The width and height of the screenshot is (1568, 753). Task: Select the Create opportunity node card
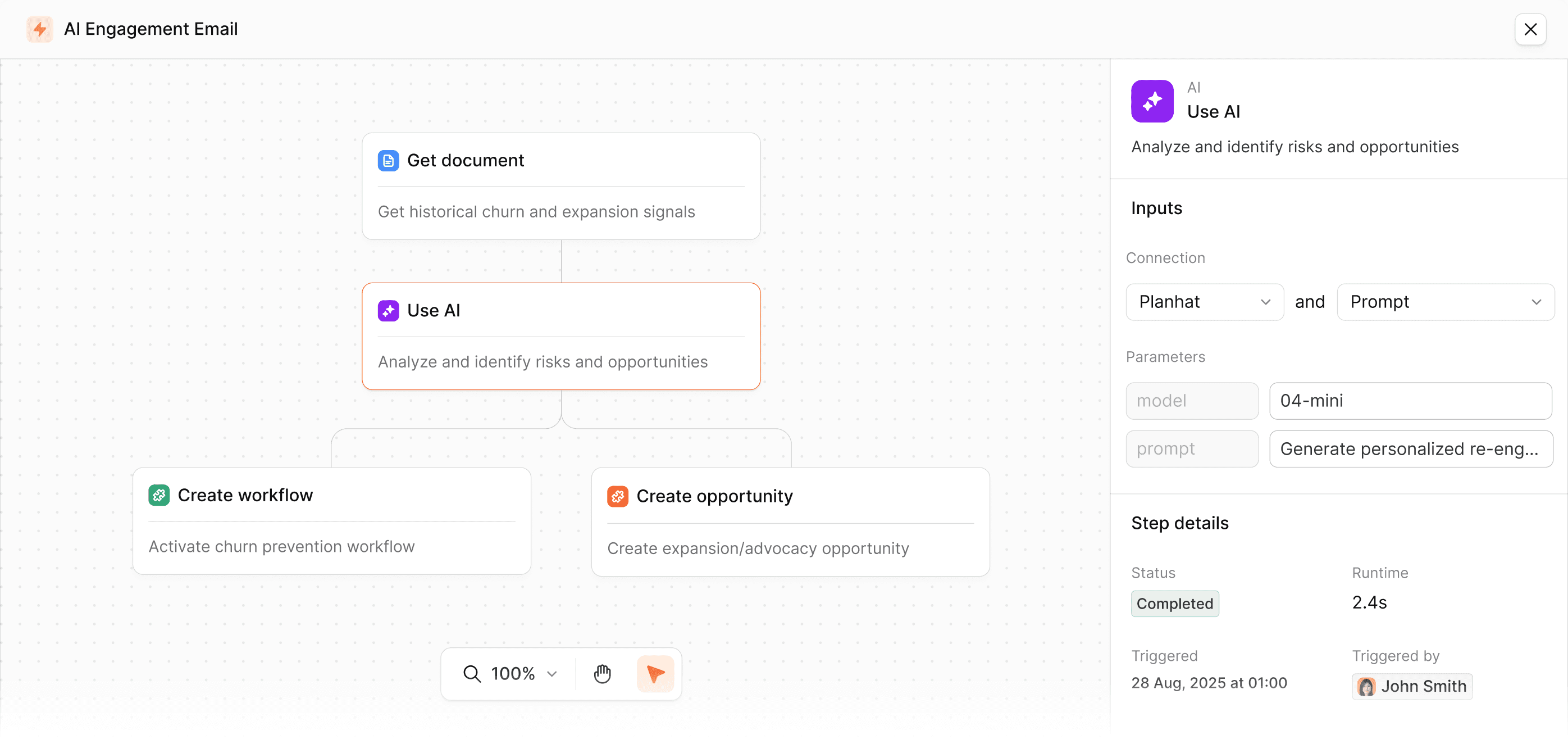click(790, 523)
